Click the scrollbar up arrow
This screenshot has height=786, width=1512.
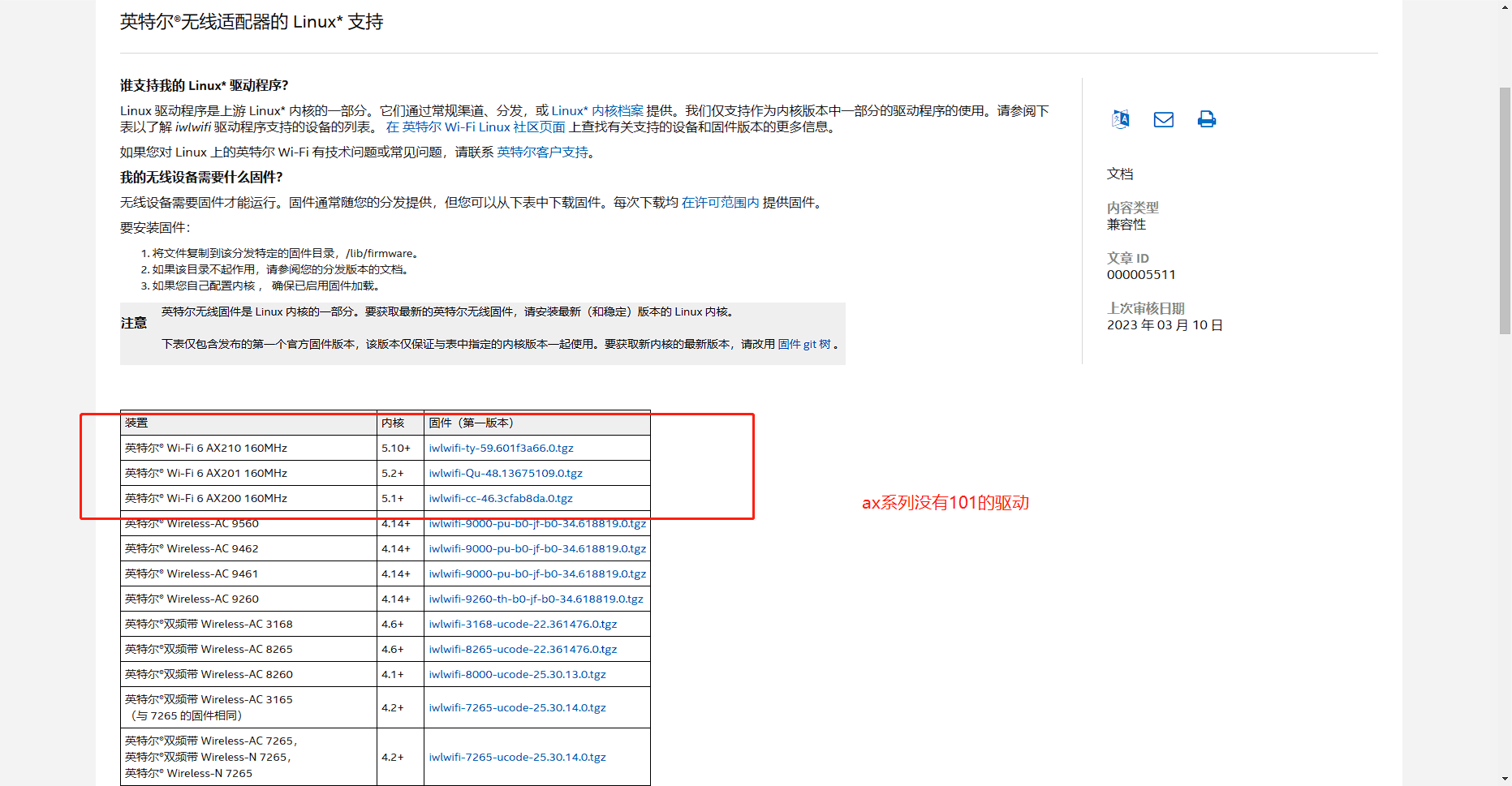point(1505,6)
